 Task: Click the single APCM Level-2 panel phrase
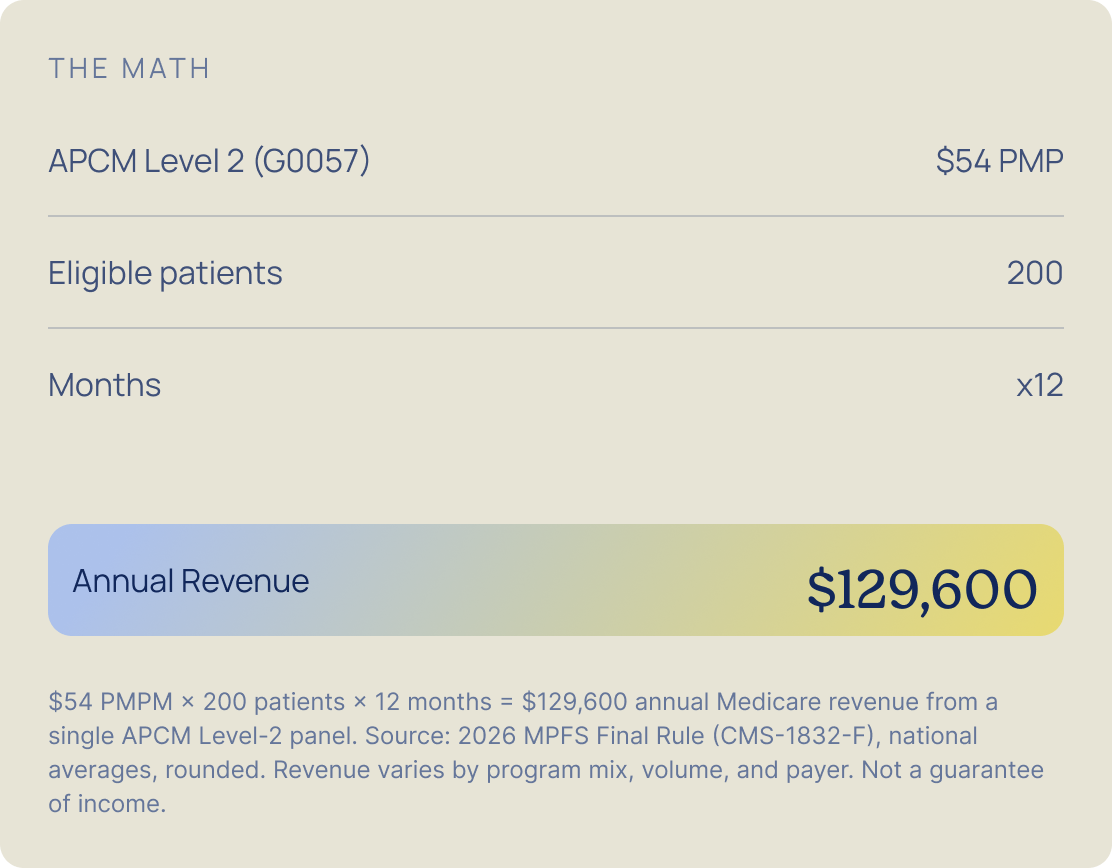tap(202, 735)
